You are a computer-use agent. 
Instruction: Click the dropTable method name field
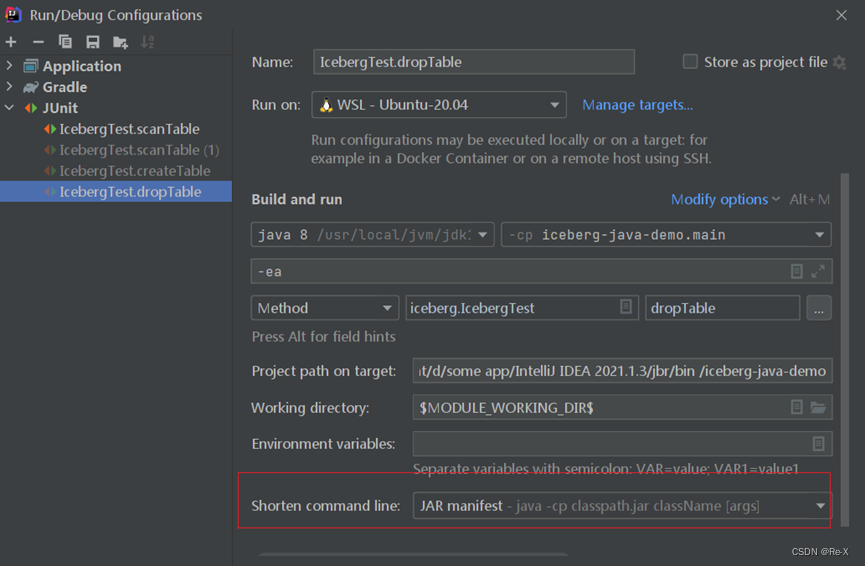723,308
